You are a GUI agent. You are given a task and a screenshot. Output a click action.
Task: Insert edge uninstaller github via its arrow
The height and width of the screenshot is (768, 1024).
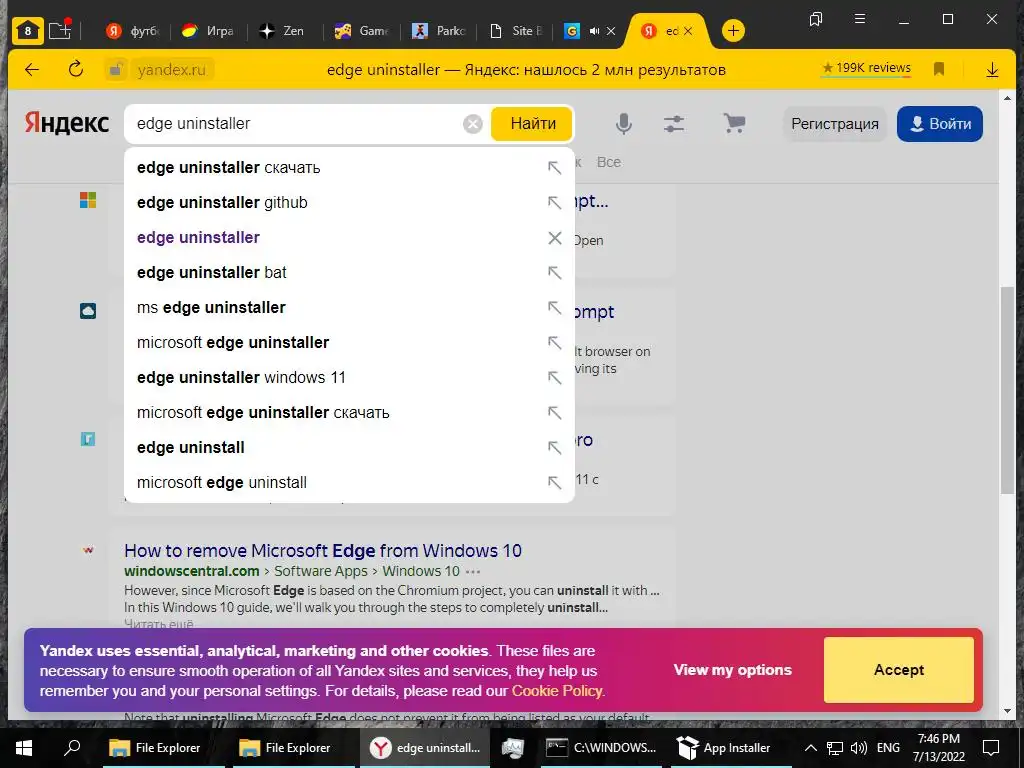(x=554, y=202)
